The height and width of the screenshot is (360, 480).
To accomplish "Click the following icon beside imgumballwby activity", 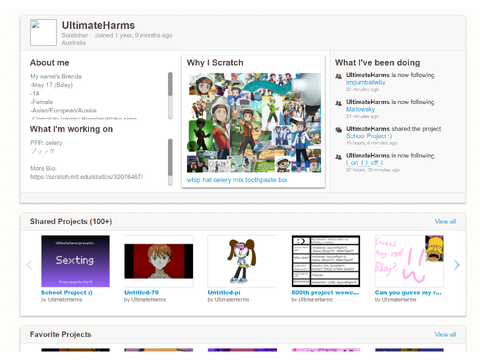I will (x=338, y=76).
